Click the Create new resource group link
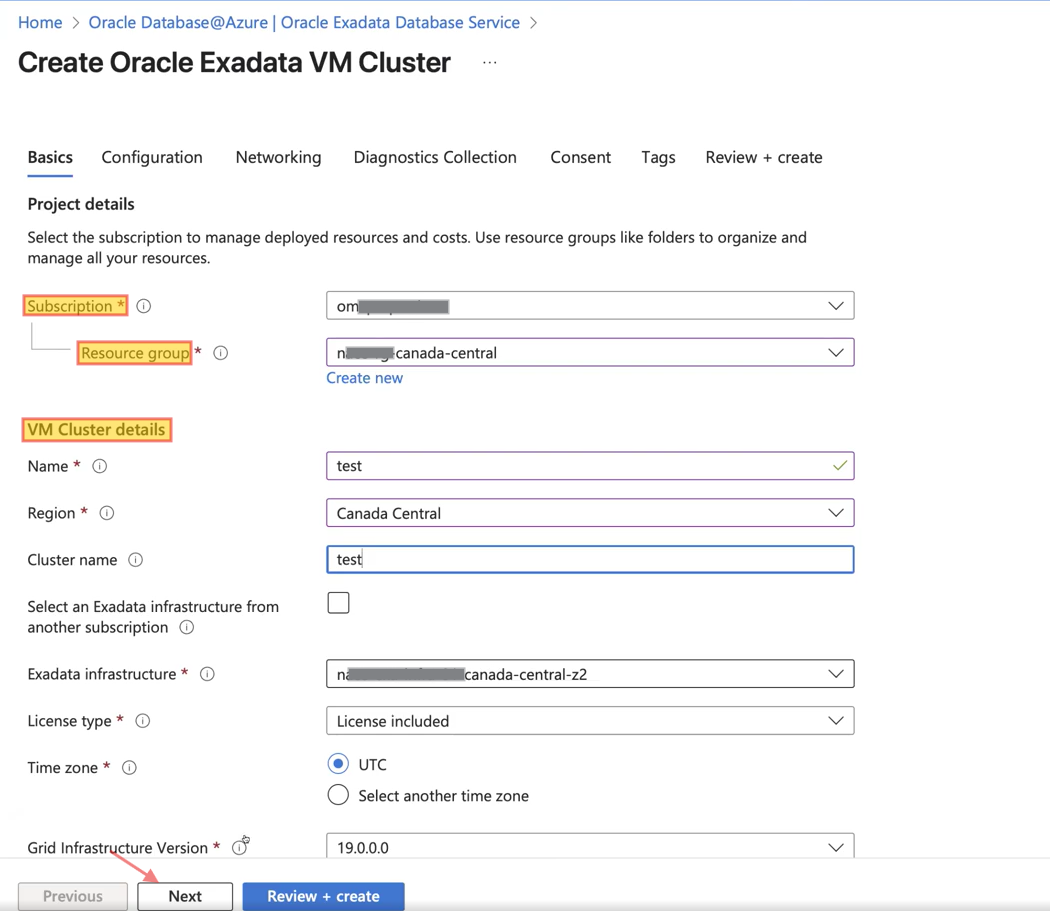The width and height of the screenshot is (1050, 911). pyautogui.click(x=364, y=378)
